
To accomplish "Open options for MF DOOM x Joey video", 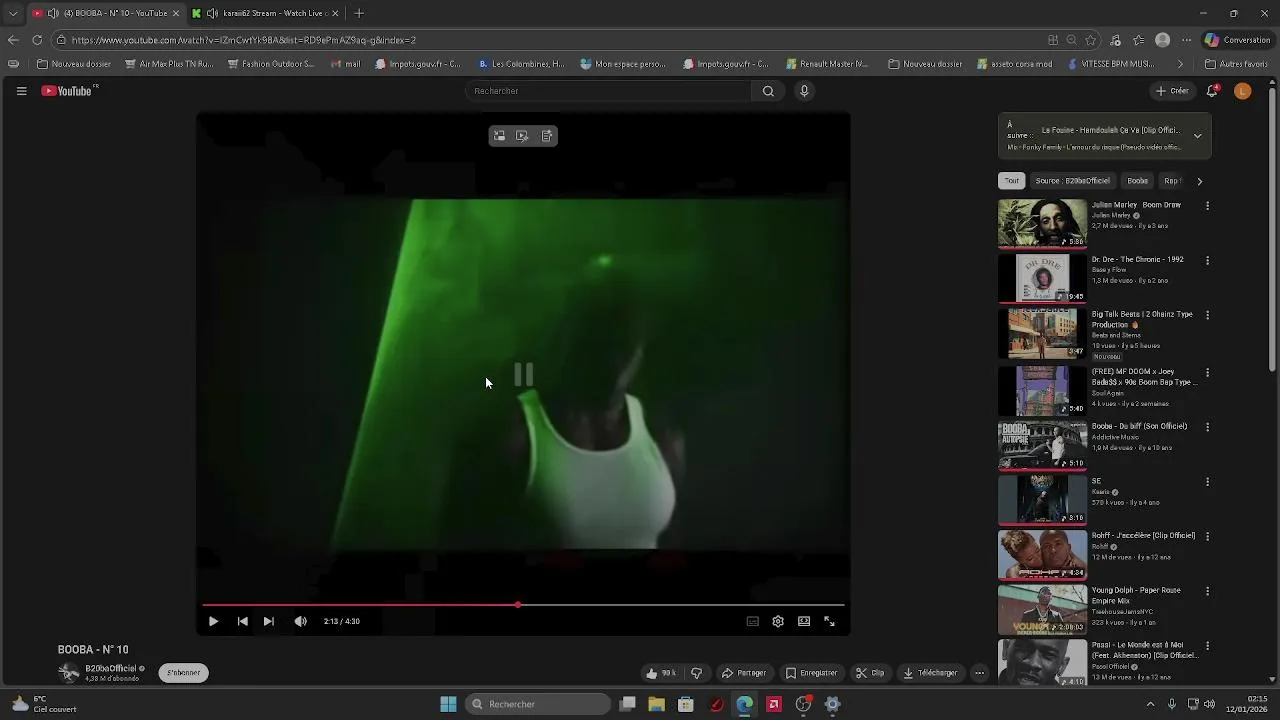I will click(1207, 373).
